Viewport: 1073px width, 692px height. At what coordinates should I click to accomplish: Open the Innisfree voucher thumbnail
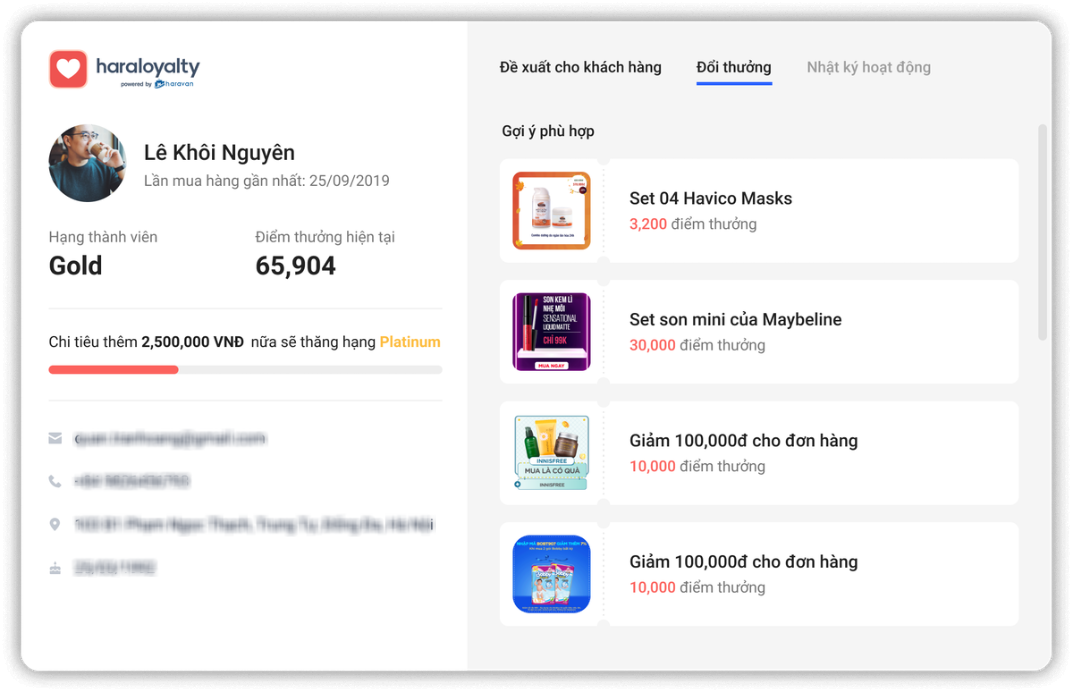tap(552, 452)
